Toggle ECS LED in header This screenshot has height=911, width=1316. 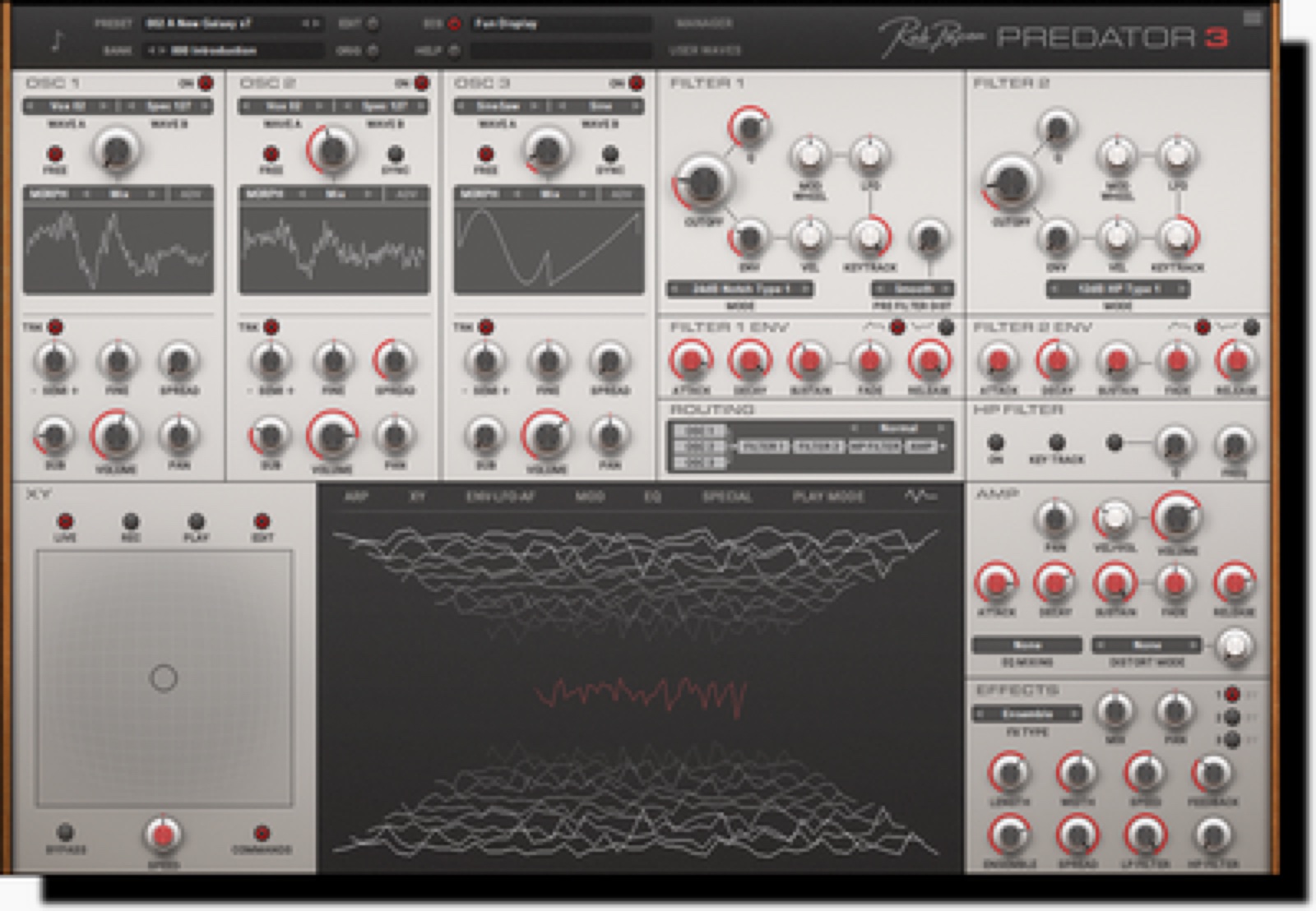pyautogui.click(x=453, y=24)
